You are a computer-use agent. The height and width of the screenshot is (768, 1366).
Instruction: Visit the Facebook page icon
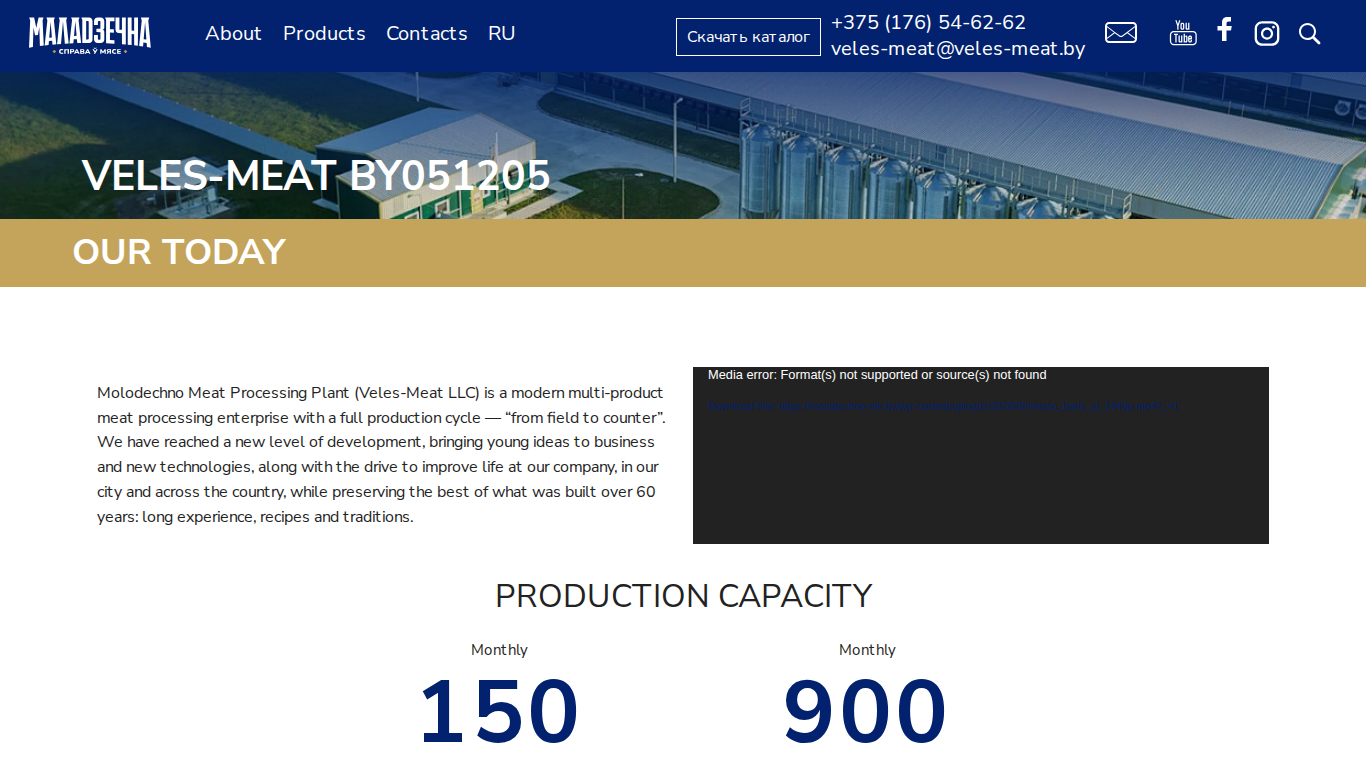click(1224, 30)
